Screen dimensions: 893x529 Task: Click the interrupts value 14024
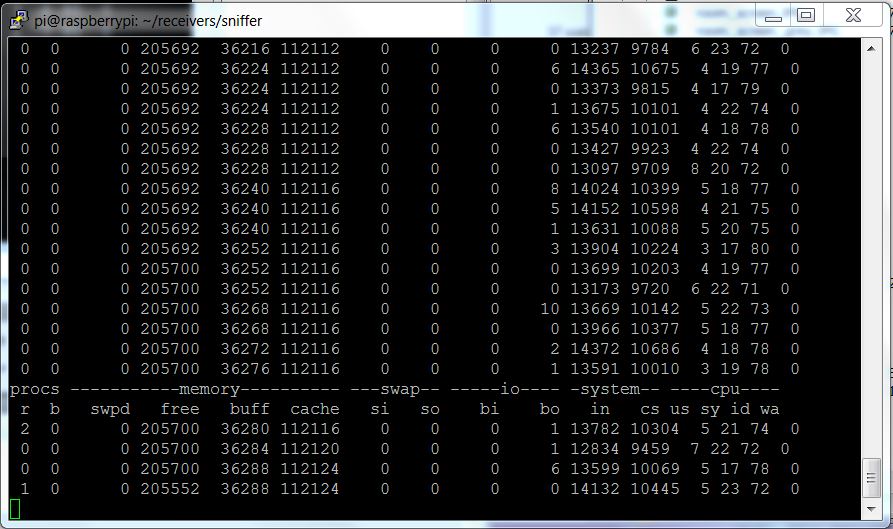tap(595, 189)
